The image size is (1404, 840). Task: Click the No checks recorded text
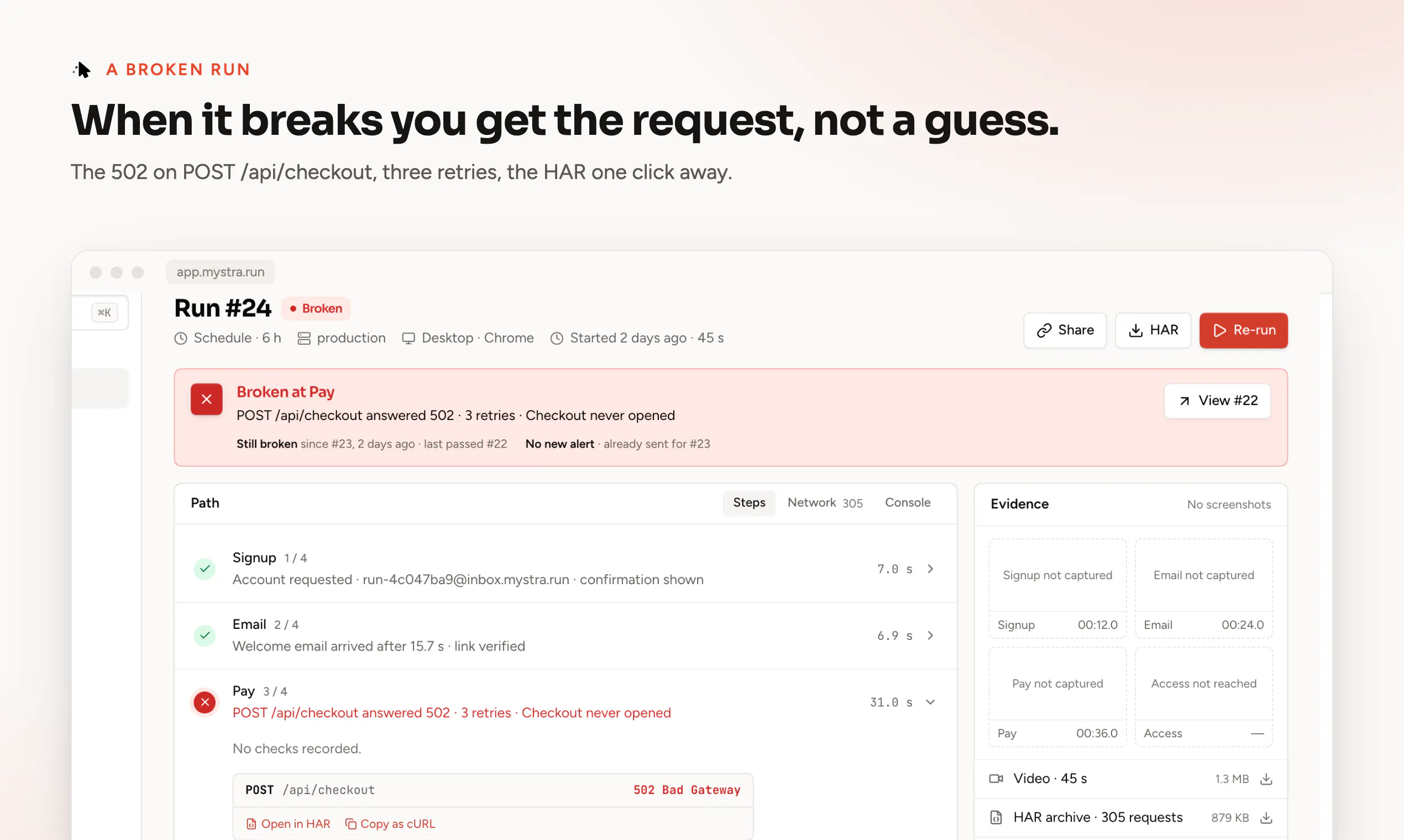(297, 749)
